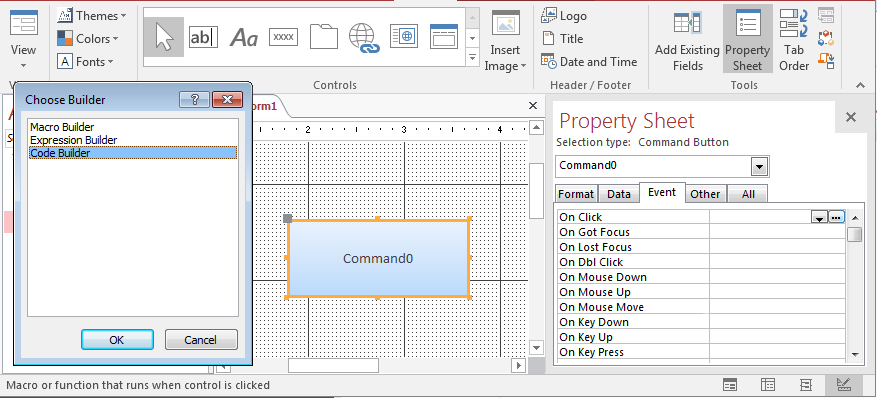Toggle the Property Sheet tool

coord(747,38)
